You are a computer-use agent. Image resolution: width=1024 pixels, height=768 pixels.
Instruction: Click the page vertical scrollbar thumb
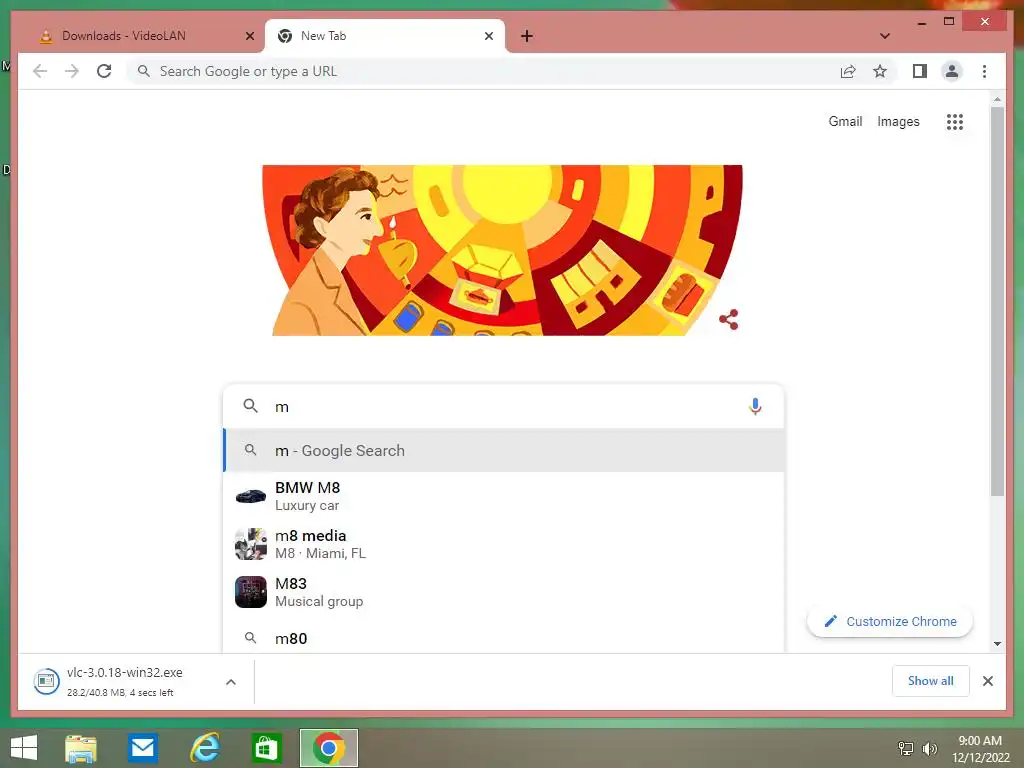[997, 300]
